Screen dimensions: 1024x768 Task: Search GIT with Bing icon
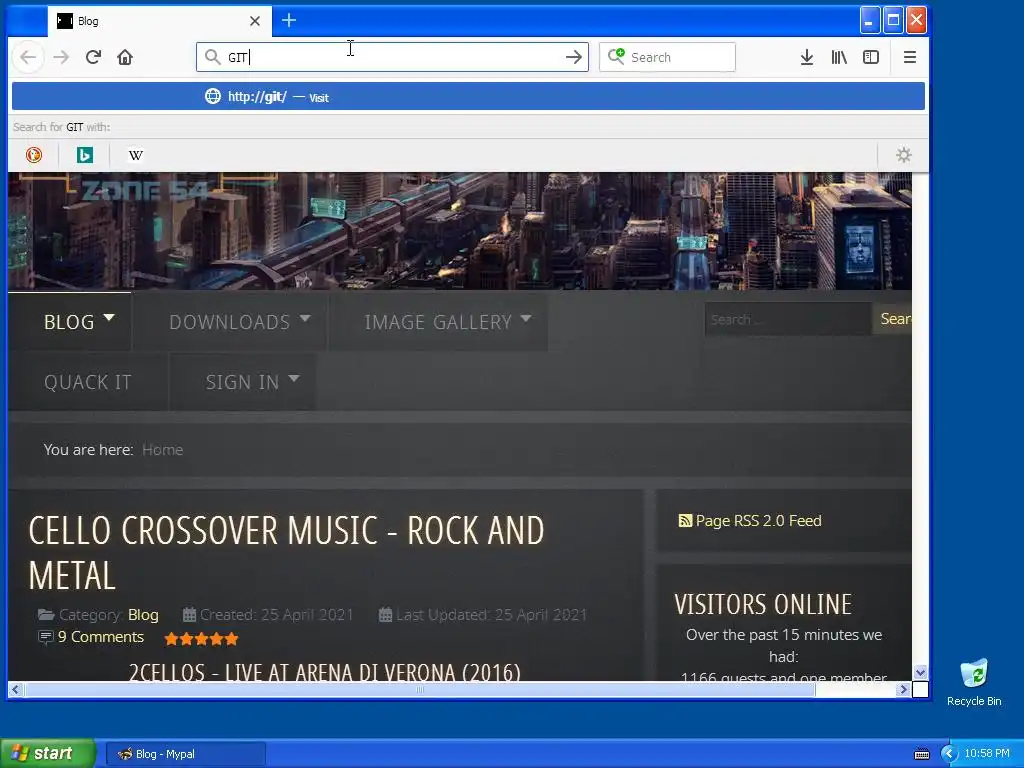(85, 155)
